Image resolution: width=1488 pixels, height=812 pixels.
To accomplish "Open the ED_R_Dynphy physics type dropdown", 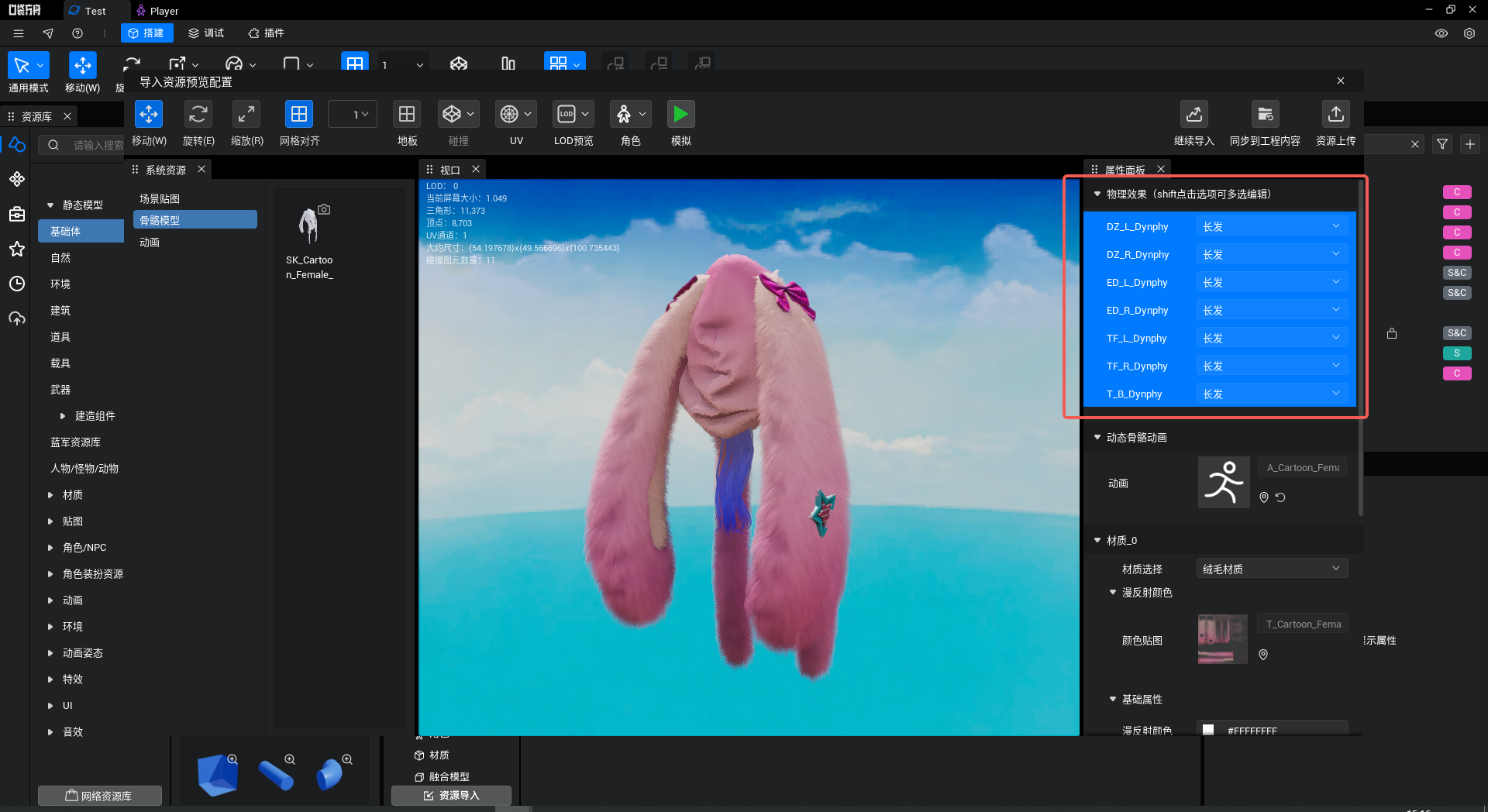I will pyautogui.click(x=1272, y=310).
